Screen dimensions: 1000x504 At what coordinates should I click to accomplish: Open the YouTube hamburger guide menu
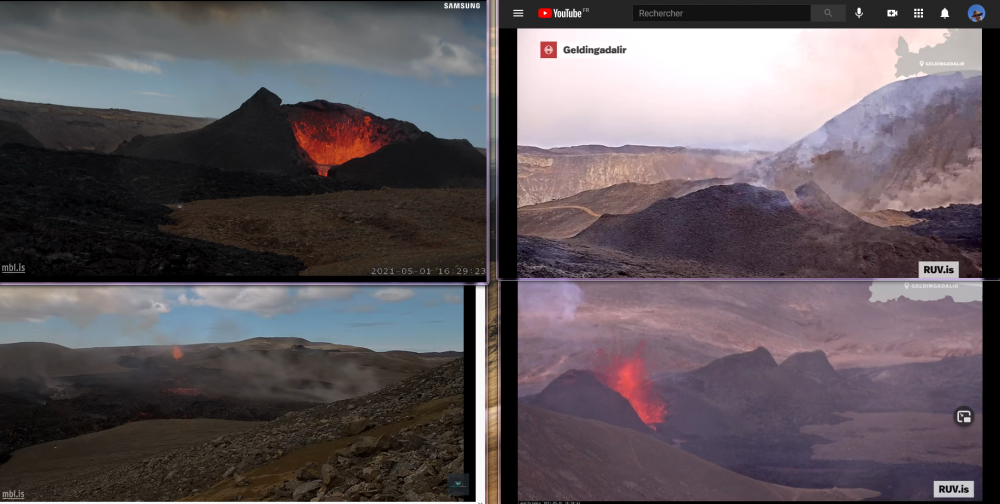[518, 13]
